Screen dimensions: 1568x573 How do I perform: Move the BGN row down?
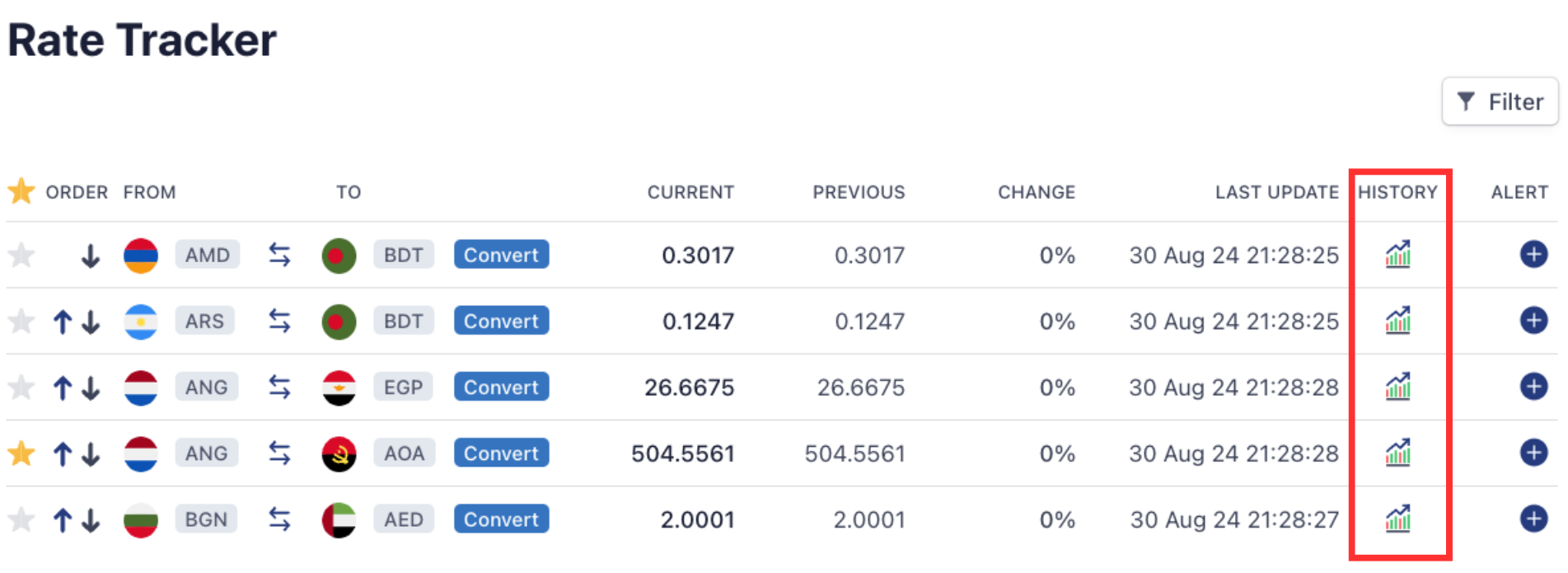tap(91, 520)
